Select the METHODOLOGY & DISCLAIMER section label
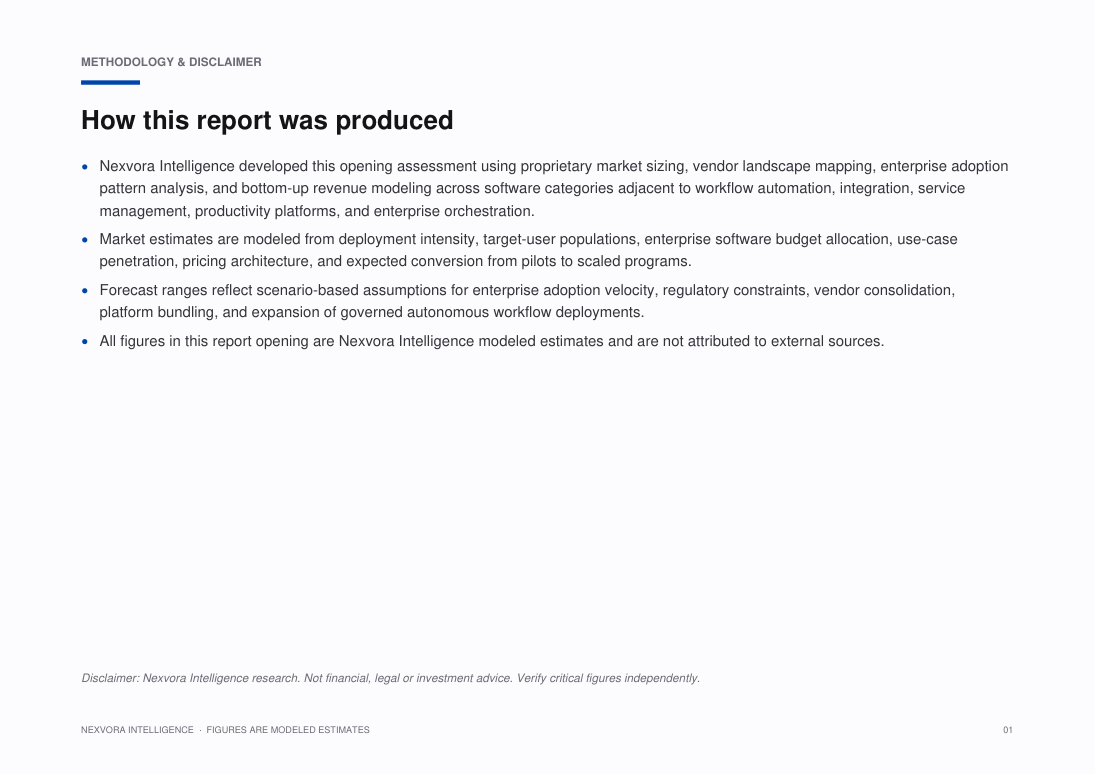The image size is (1095, 774). pyautogui.click(x=171, y=62)
